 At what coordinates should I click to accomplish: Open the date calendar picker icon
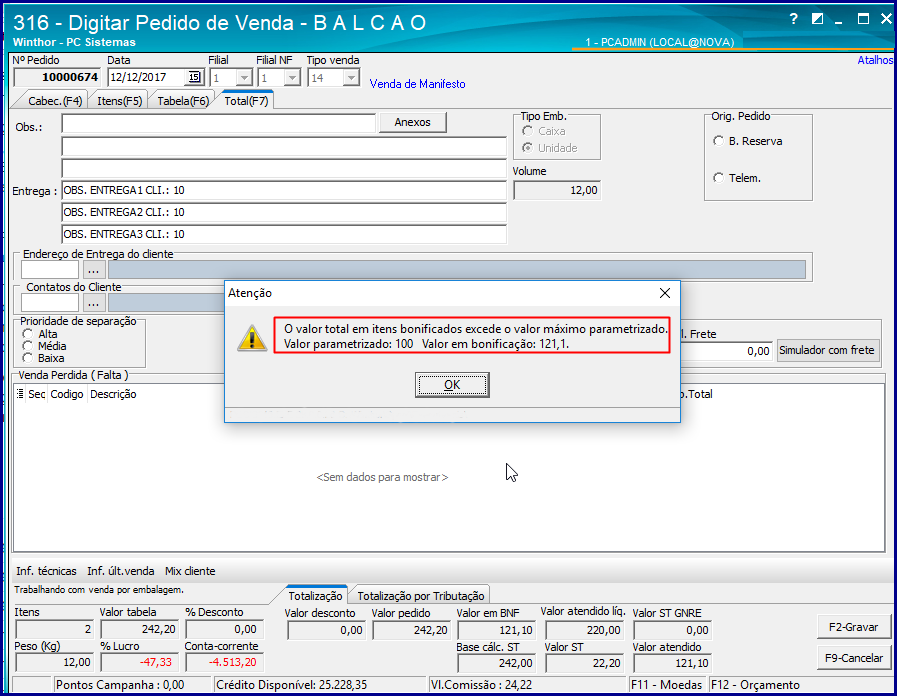click(195, 77)
